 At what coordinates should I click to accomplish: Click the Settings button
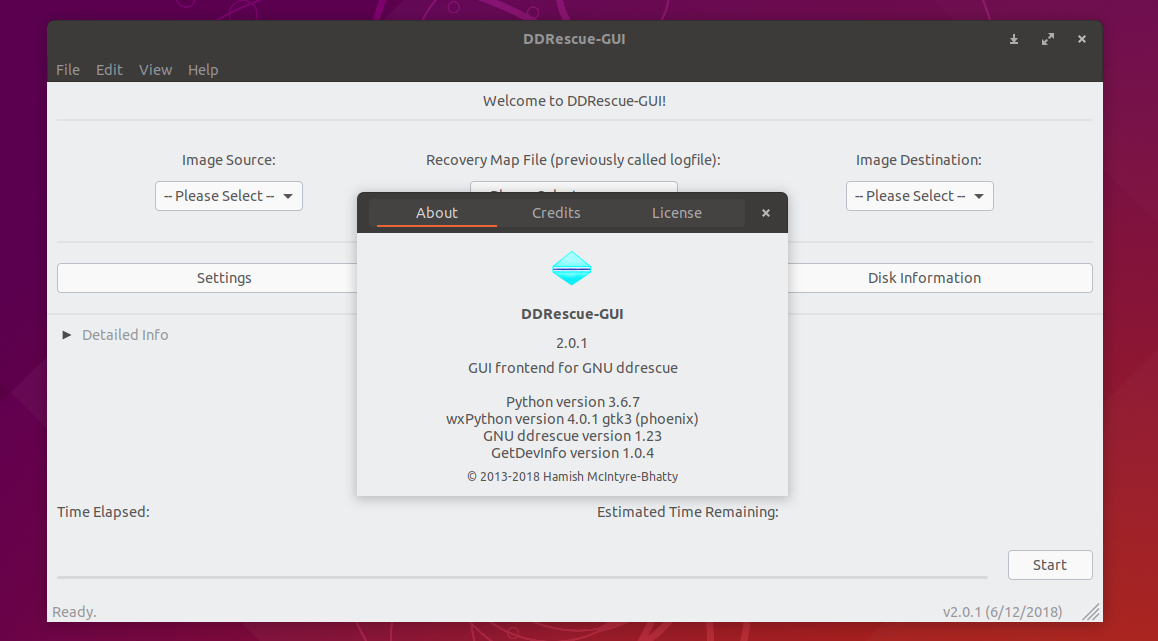[208, 278]
